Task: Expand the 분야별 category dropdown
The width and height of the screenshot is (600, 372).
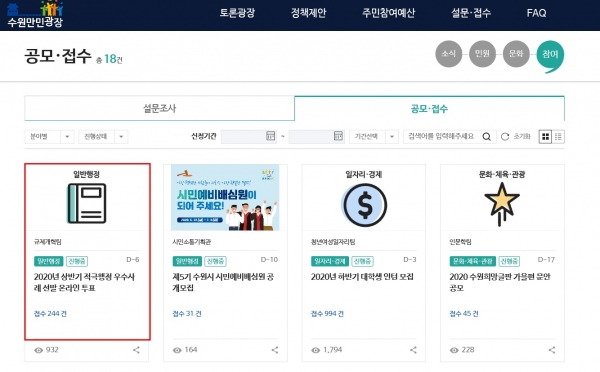Action: [x=49, y=137]
